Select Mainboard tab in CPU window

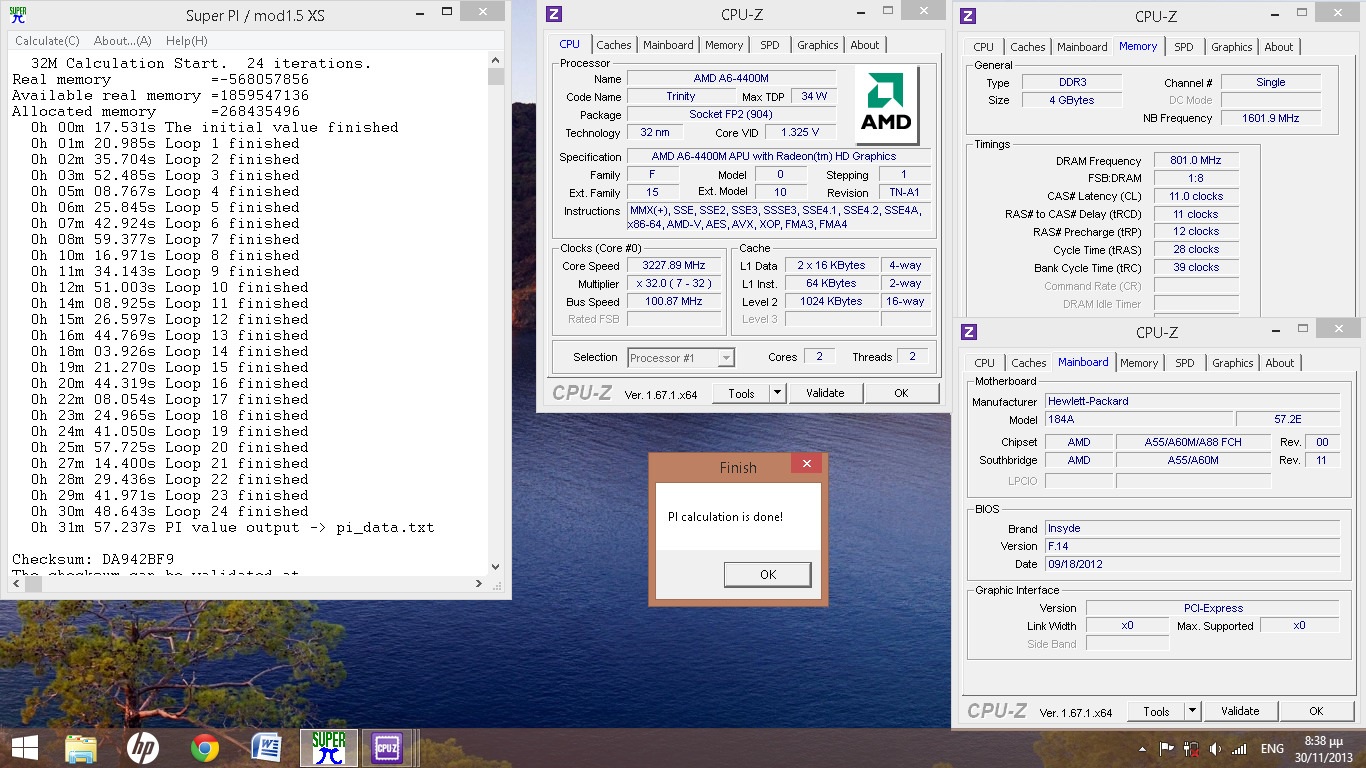pyautogui.click(x=668, y=45)
